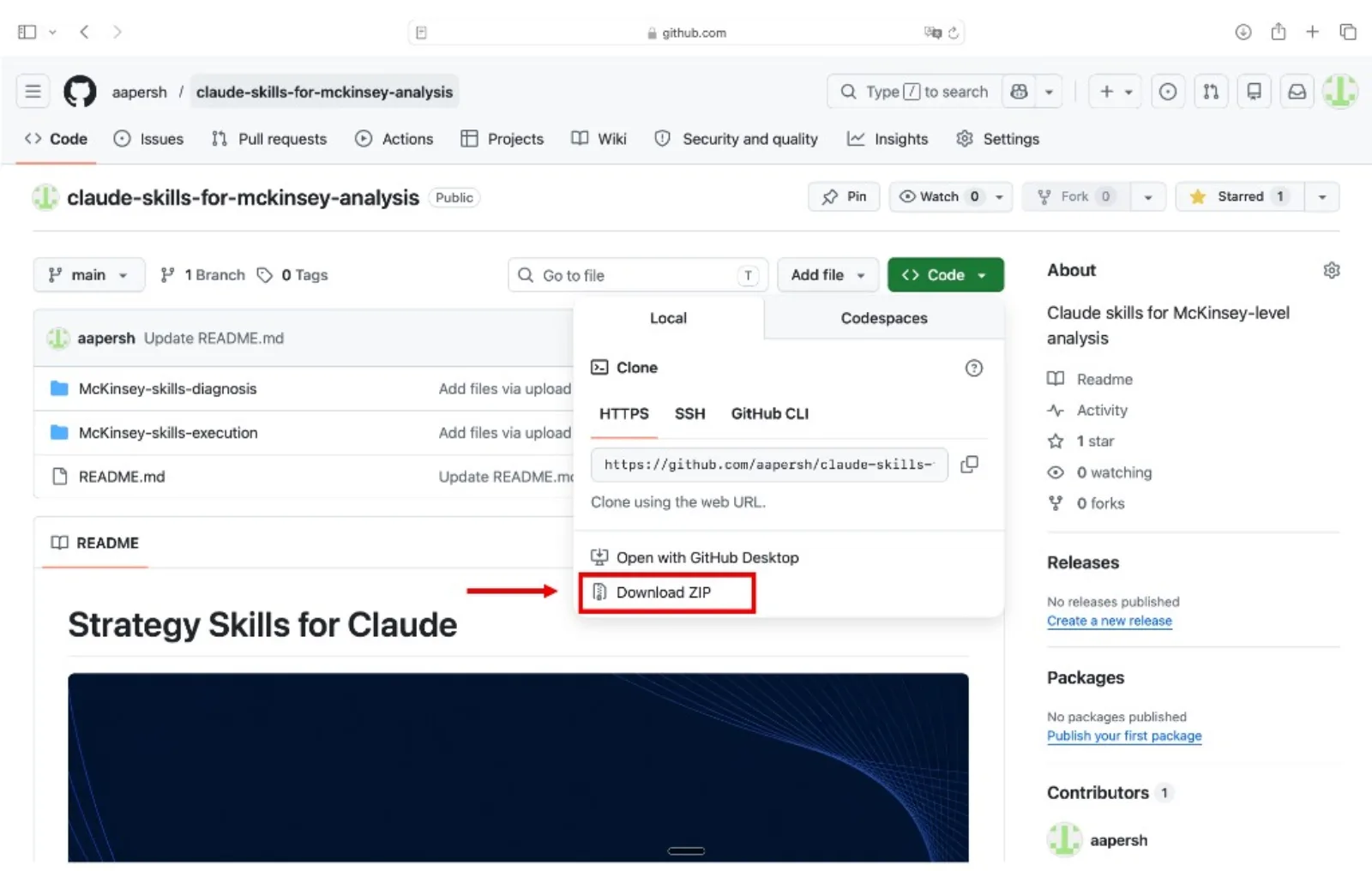Click the Go to file search field
Screen dimensions: 1372x871
click(x=638, y=275)
